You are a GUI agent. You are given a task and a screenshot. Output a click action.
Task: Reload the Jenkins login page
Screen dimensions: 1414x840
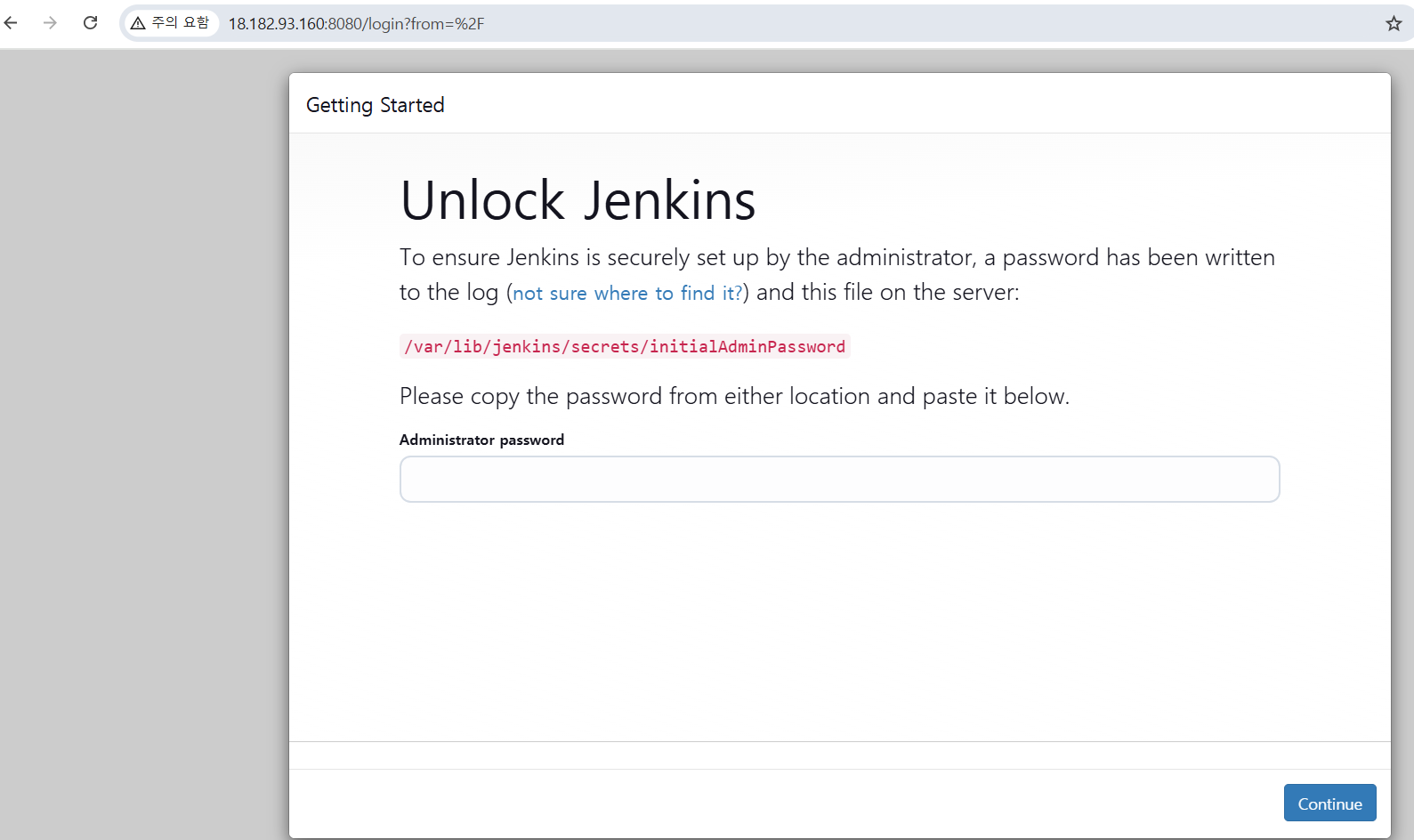tap(90, 23)
